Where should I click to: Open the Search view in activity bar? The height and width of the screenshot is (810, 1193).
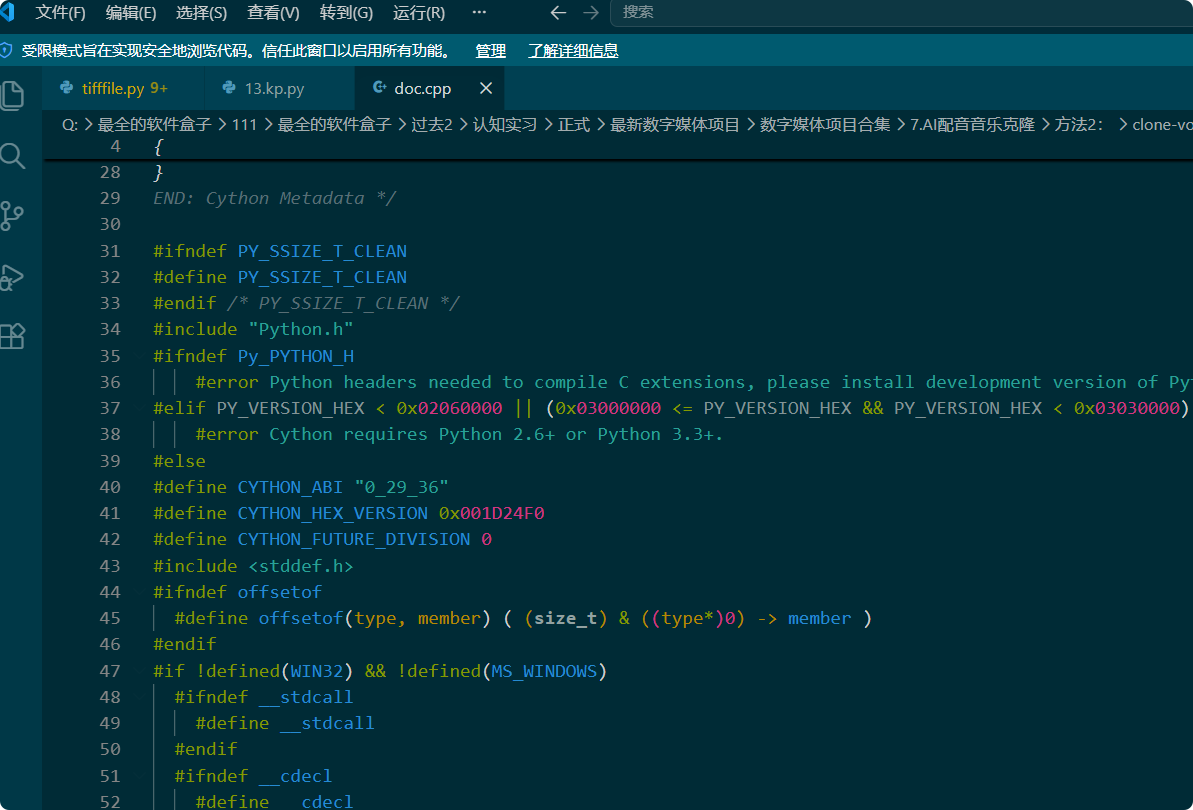[13, 156]
